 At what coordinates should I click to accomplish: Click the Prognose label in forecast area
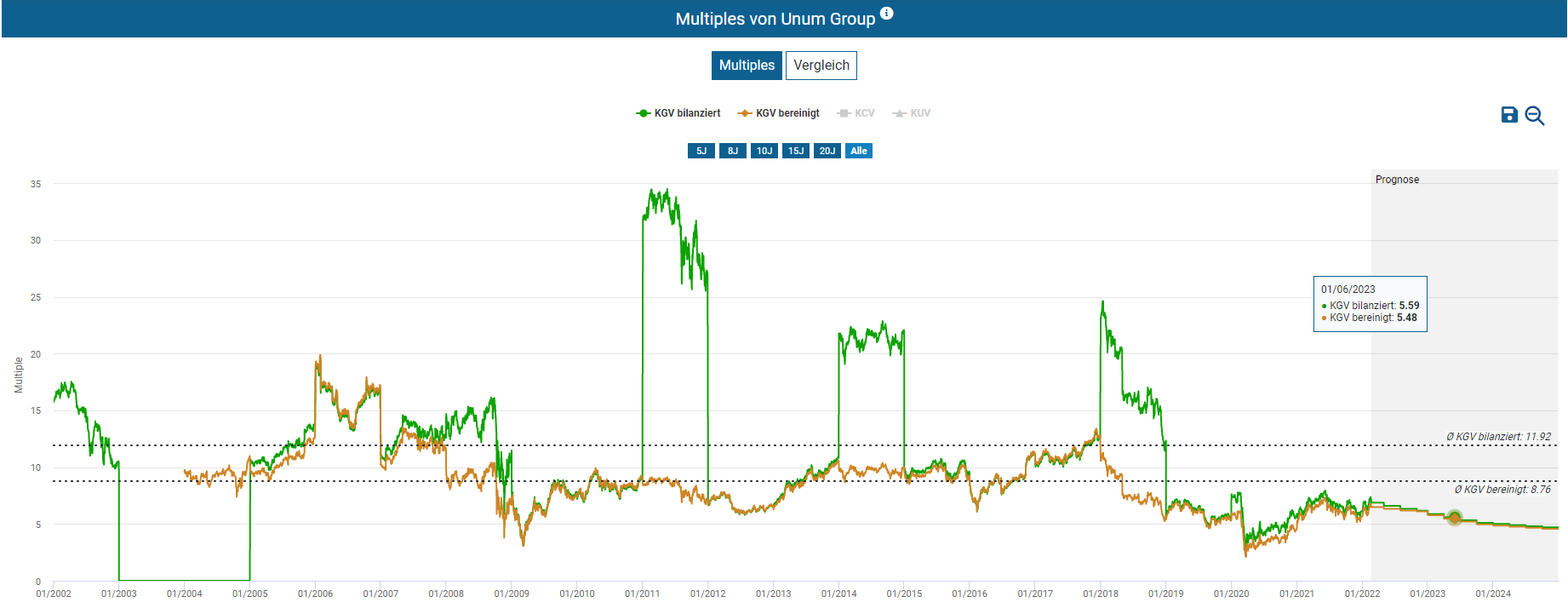pos(1397,180)
